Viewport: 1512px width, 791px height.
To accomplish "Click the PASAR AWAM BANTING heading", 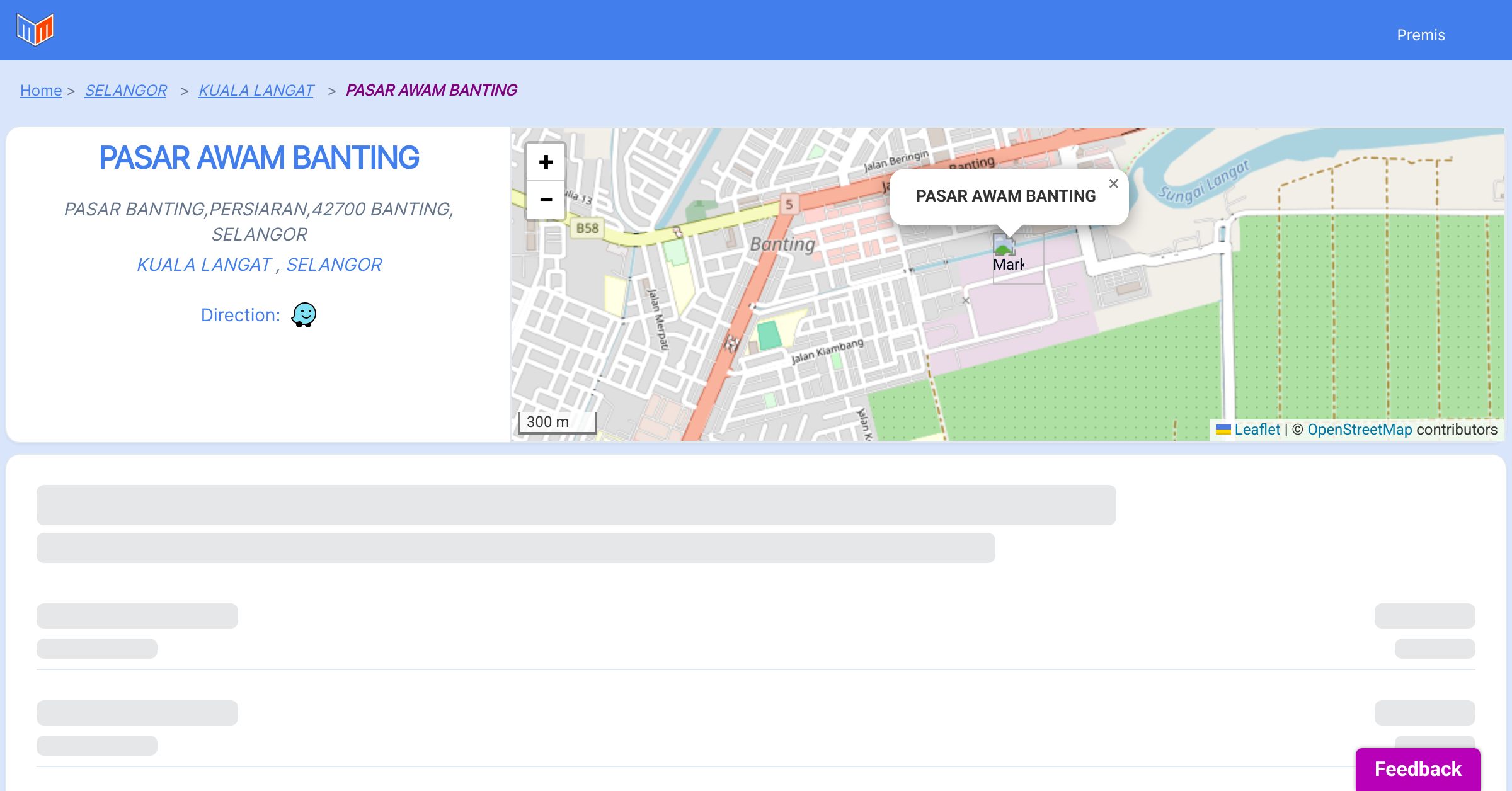I will pos(259,157).
